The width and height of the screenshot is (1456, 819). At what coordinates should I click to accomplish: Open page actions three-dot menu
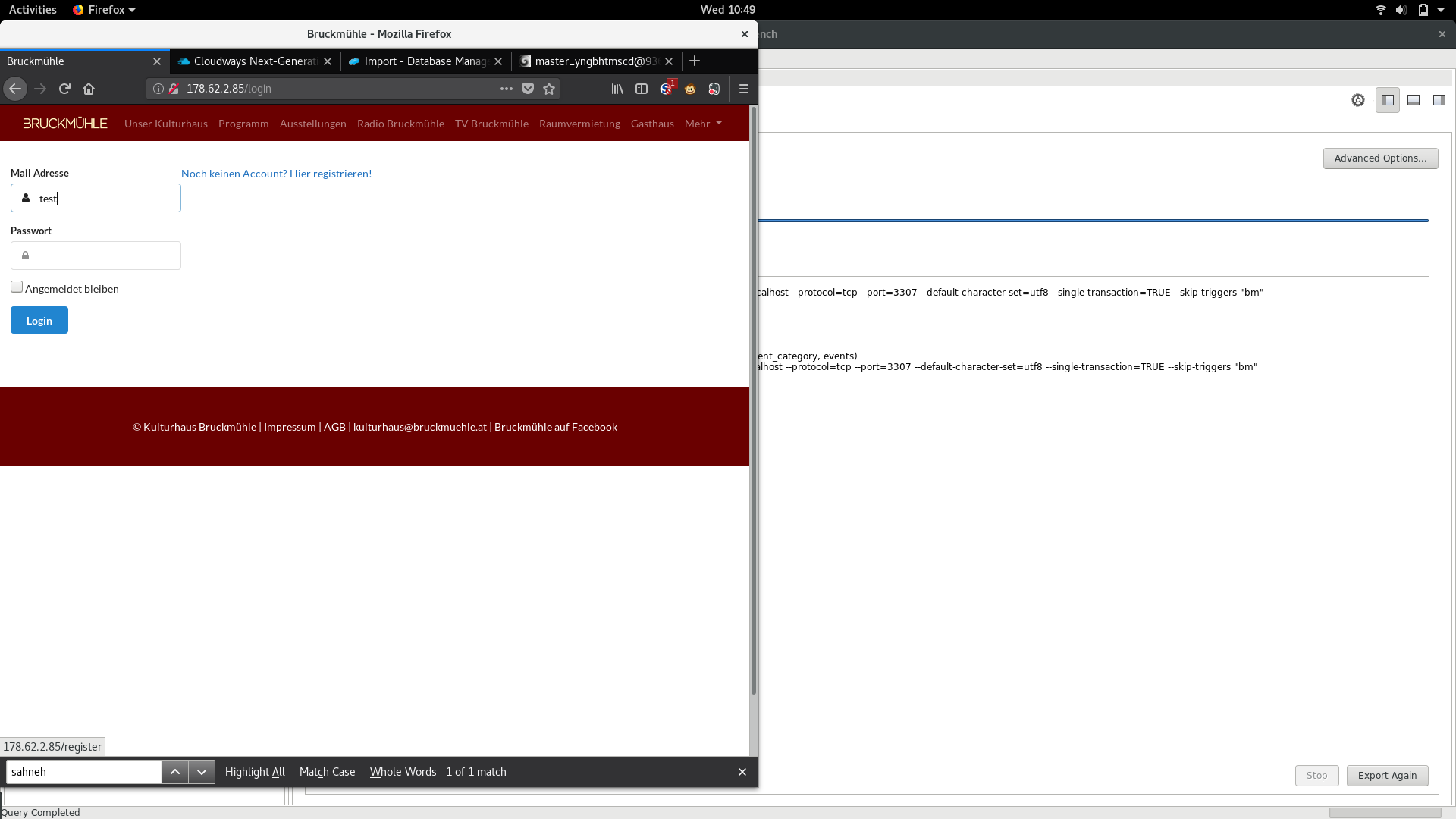pos(506,89)
